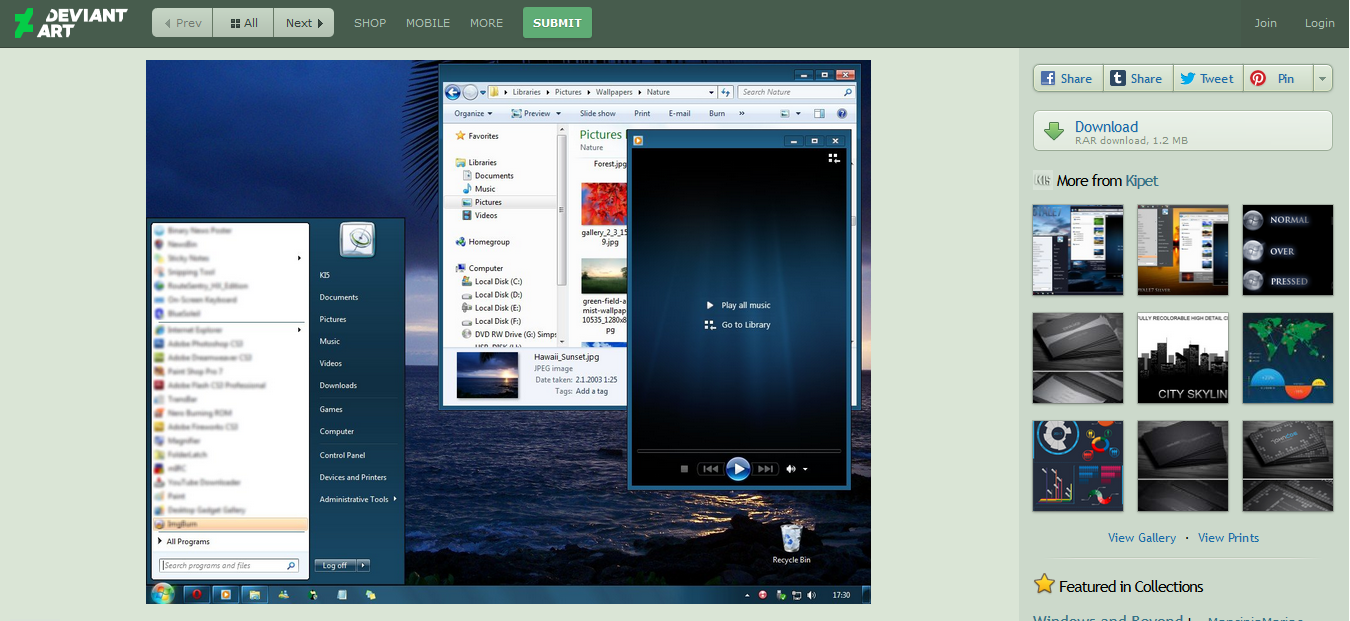Mute the media player speaker icon
Screen dimensions: 1350x621
click(791, 469)
